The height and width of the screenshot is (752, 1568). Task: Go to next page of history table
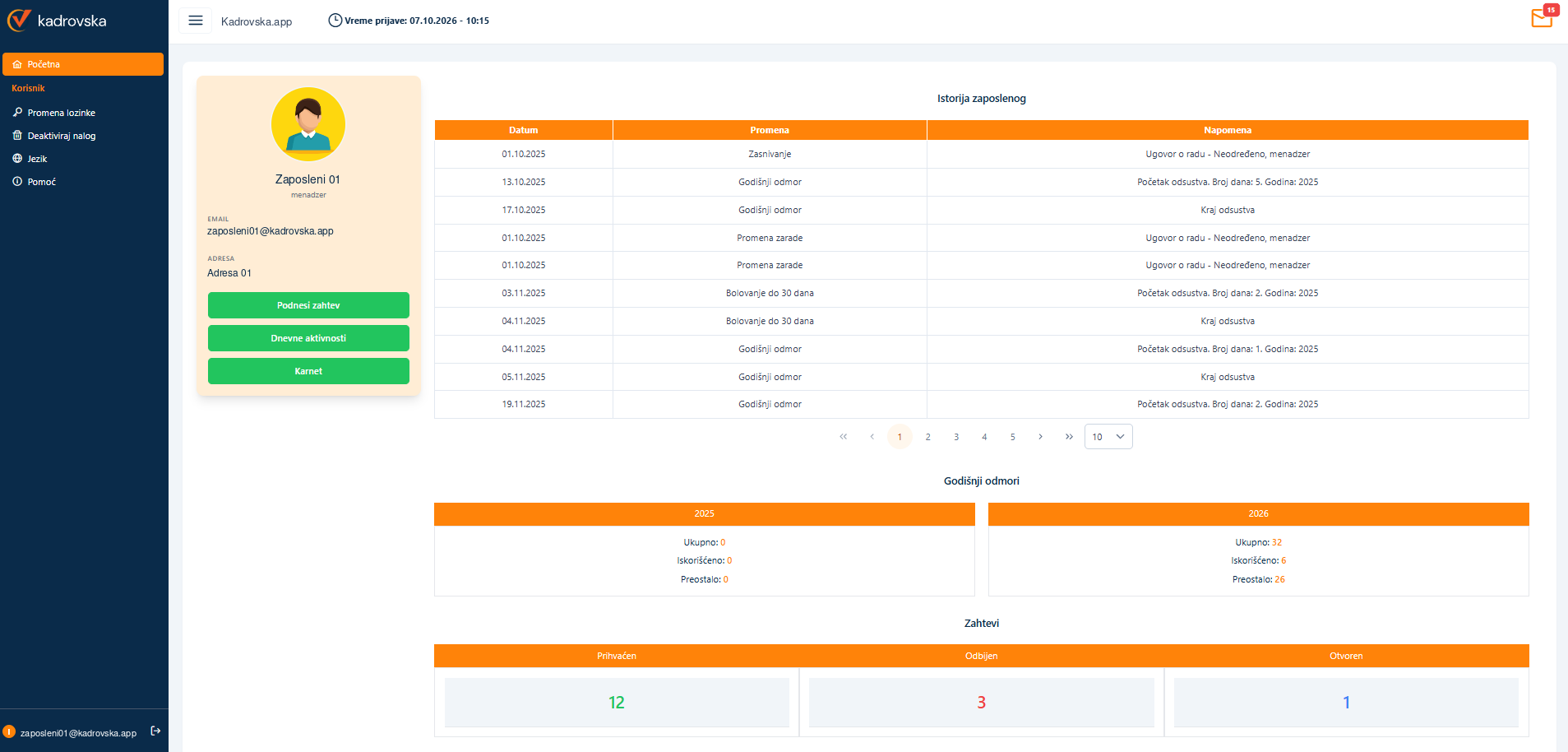pyautogui.click(x=1041, y=437)
